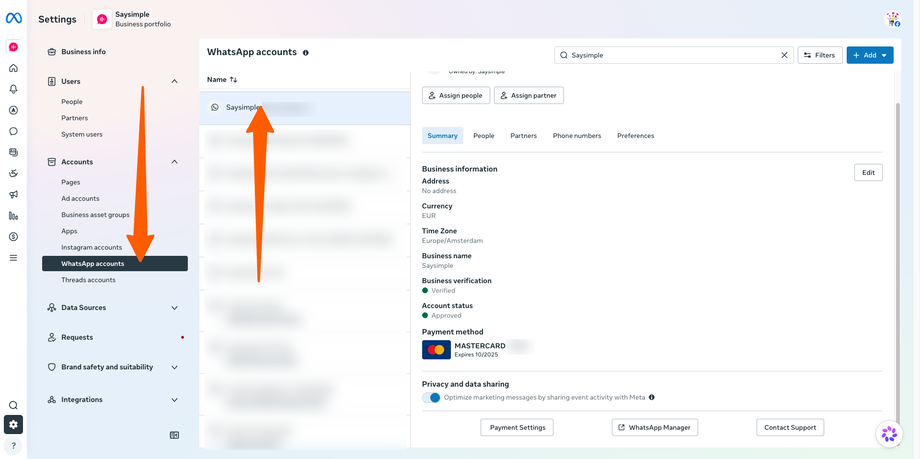Open the Billing dollar sign icon

click(13, 237)
